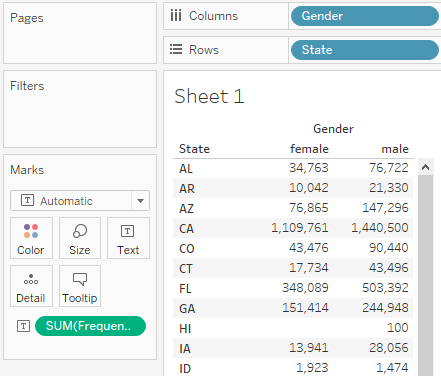Screen dimensions: 441x376
Task: Click the mark type dropdown arrow
Action: click(140, 201)
